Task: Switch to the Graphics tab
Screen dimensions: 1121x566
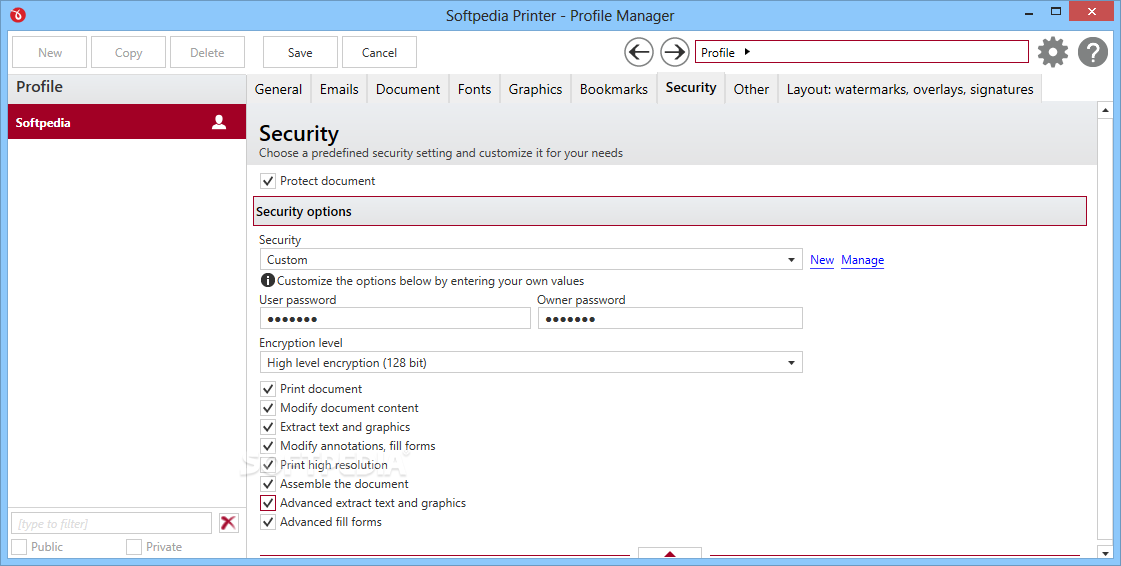Action: [x=535, y=89]
